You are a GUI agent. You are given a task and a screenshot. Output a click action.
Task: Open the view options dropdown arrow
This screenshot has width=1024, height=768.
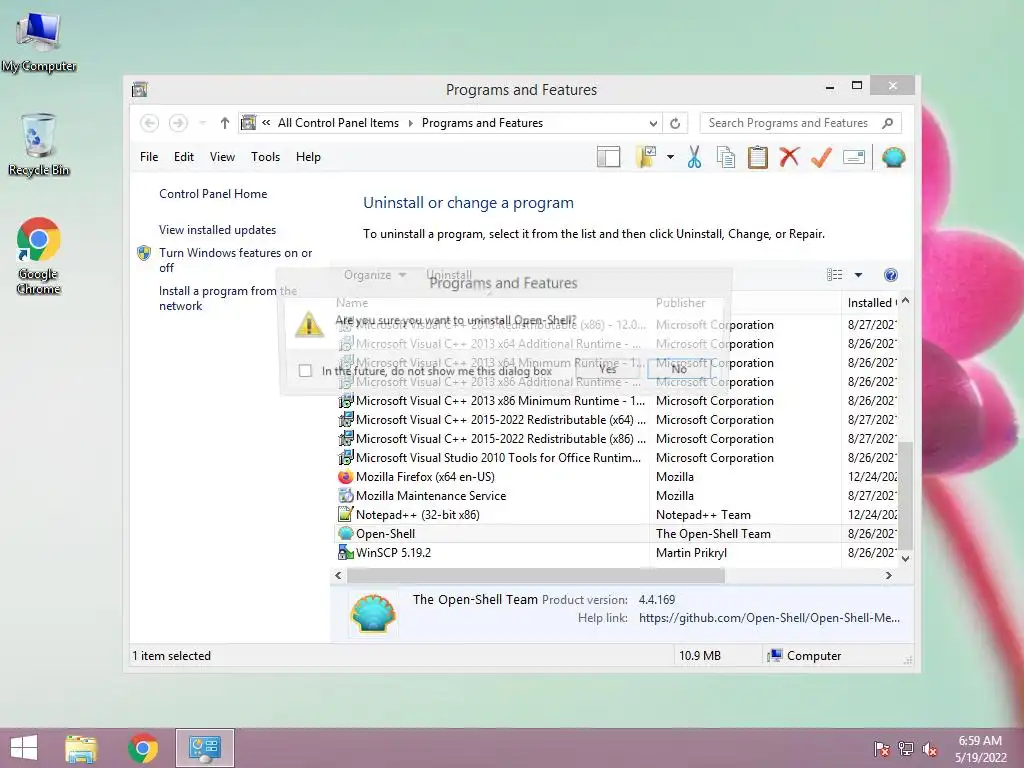click(858, 275)
